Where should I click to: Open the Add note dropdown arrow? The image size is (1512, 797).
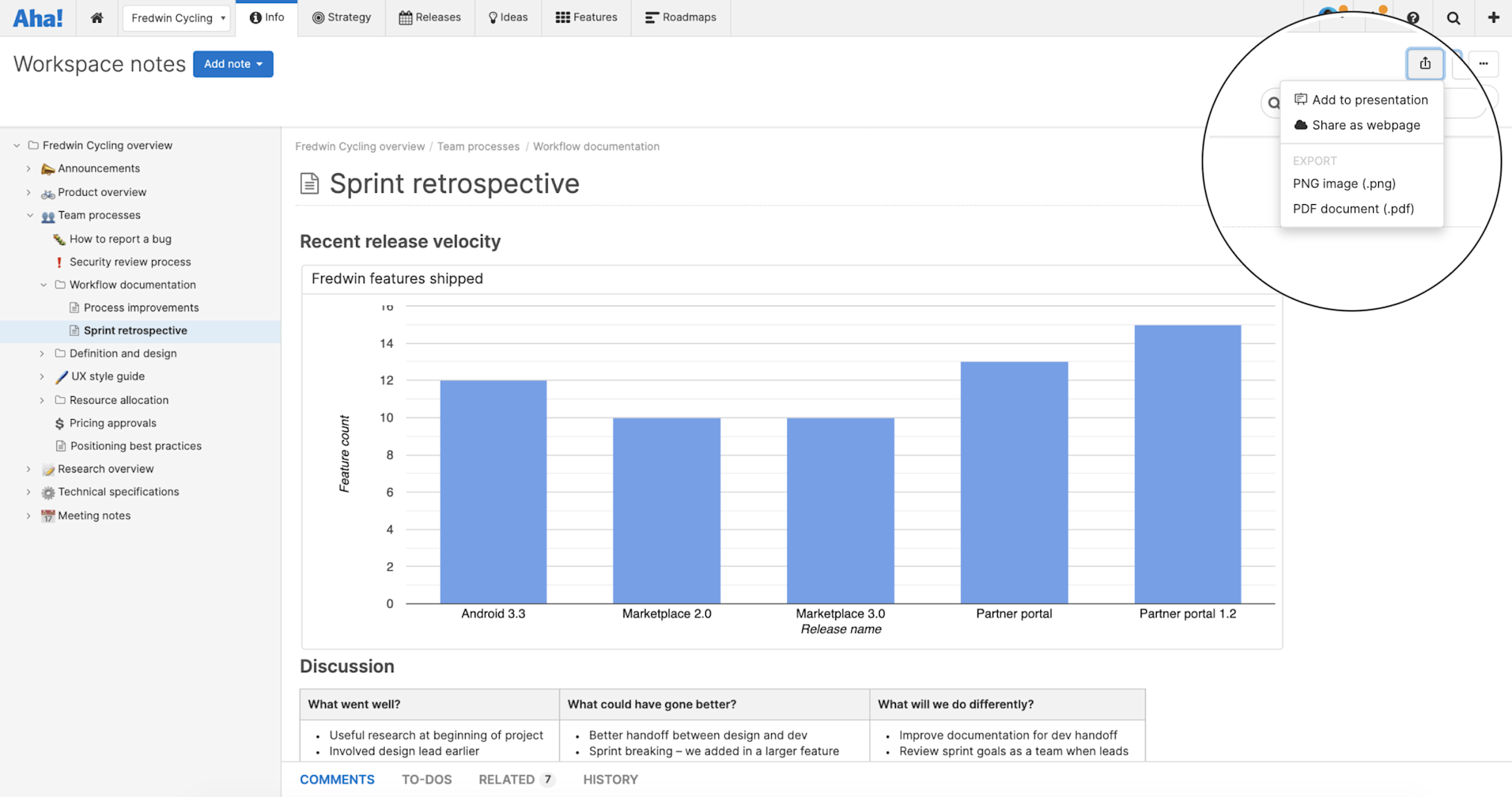[259, 64]
